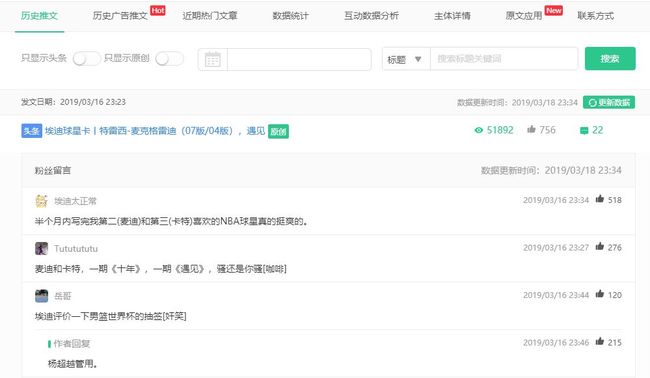Image resolution: width=650 pixels, height=378 pixels.
Task: Click the calendar icon for date picker
Action: pyautogui.click(x=213, y=59)
